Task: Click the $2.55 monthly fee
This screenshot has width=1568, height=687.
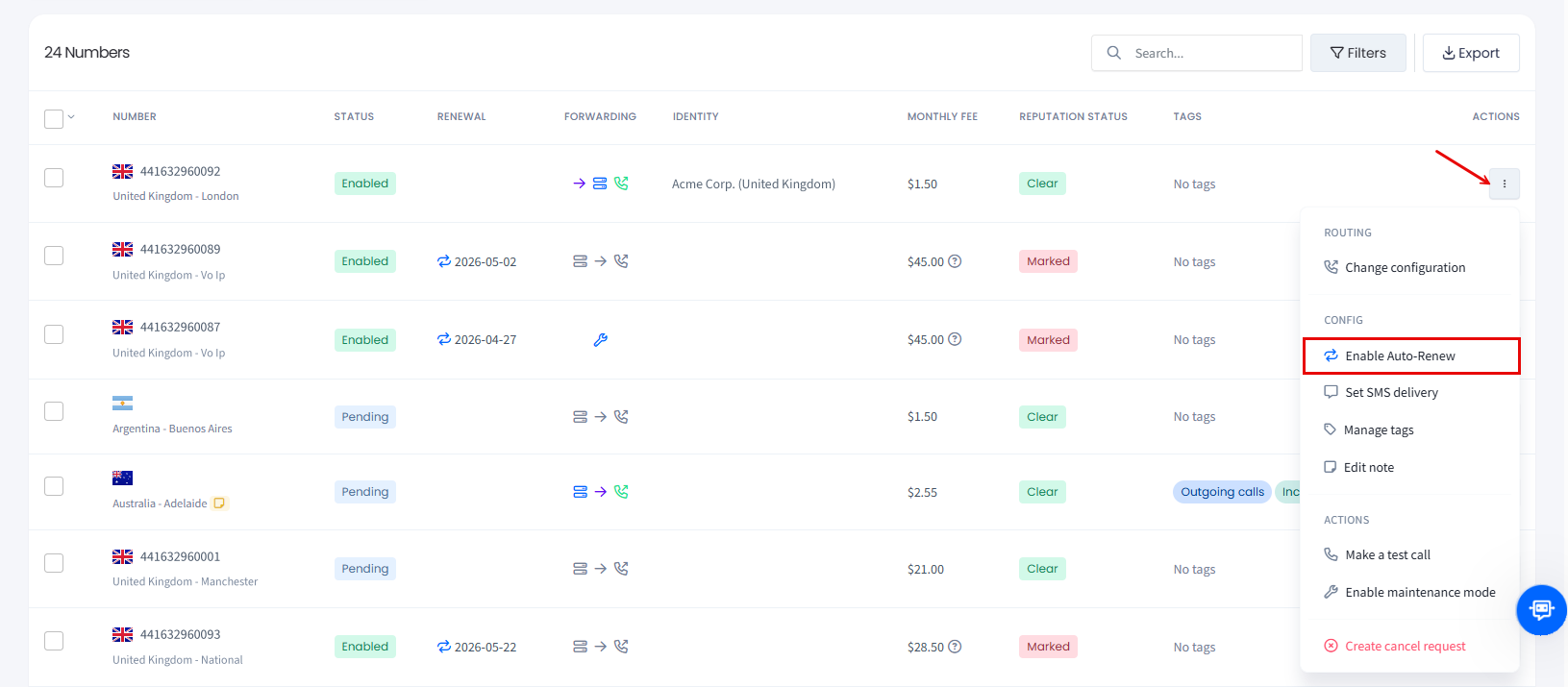Action: point(922,492)
